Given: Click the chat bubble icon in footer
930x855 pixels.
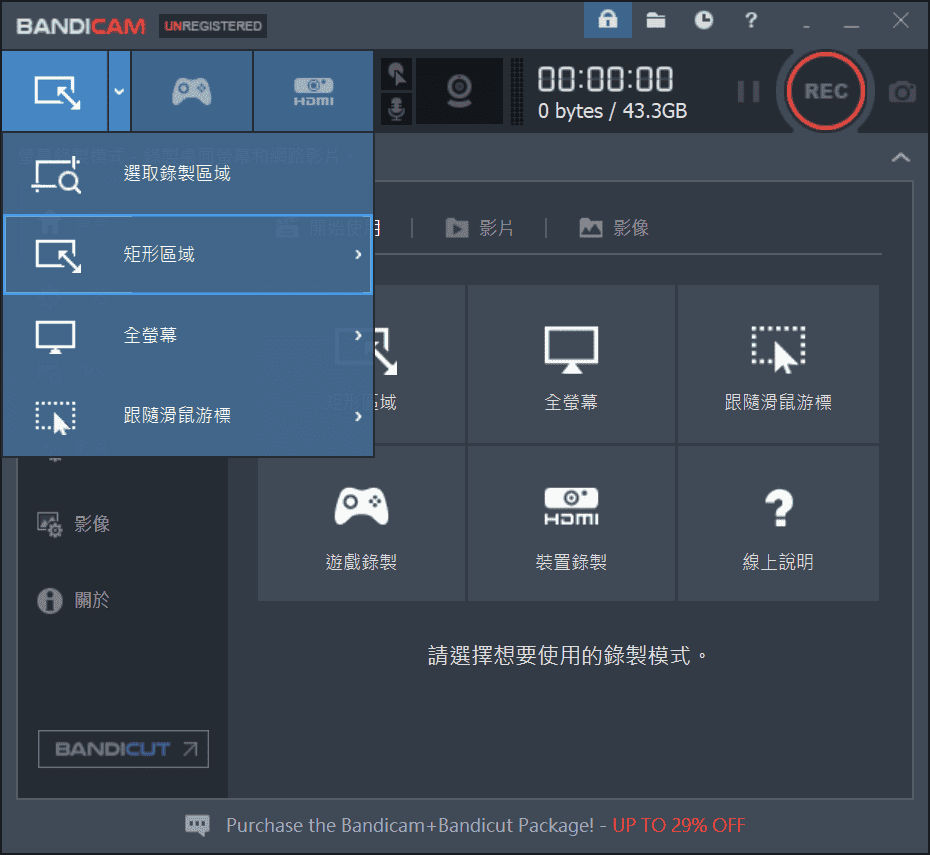Looking at the screenshot, I should [x=197, y=825].
